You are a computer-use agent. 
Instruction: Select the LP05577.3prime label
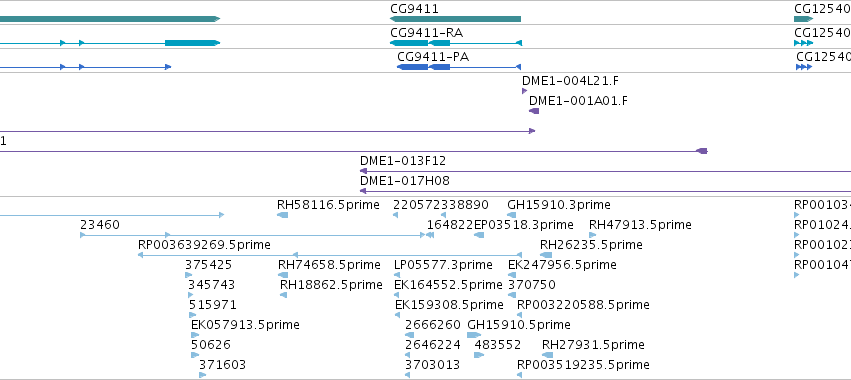(443, 264)
